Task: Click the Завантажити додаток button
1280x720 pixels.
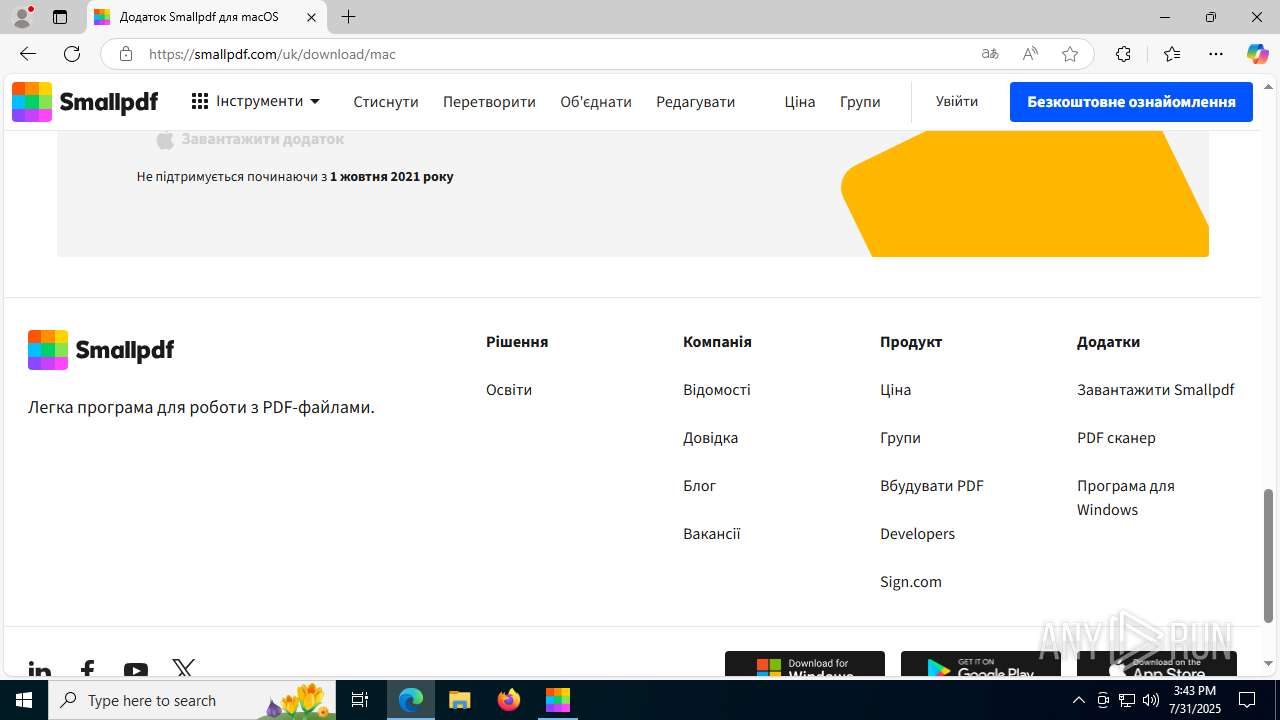Action: (x=250, y=139)
